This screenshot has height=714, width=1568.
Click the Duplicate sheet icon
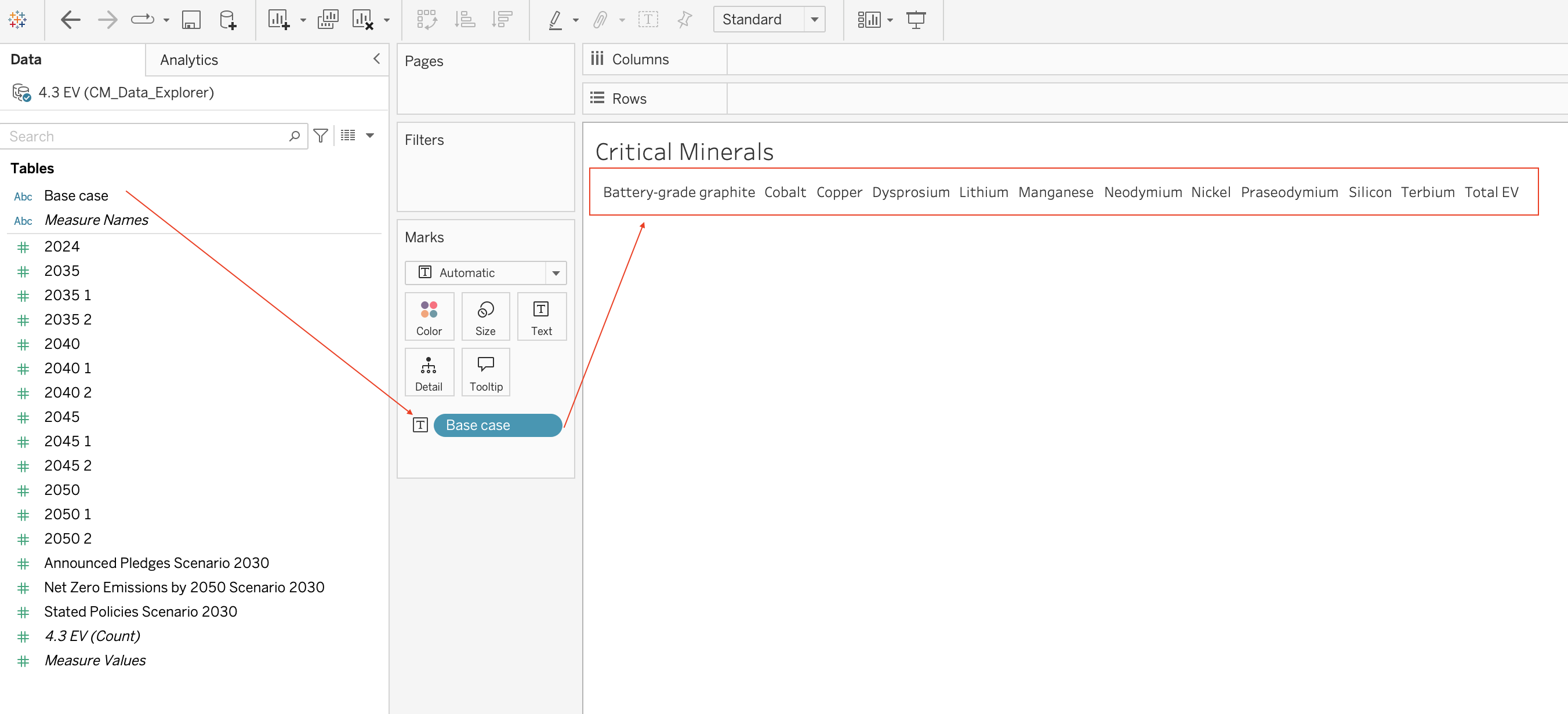(328, 20)
